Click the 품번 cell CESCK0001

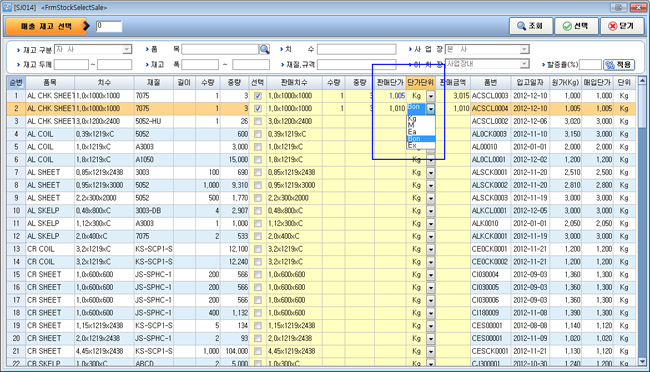coord(490,351)
